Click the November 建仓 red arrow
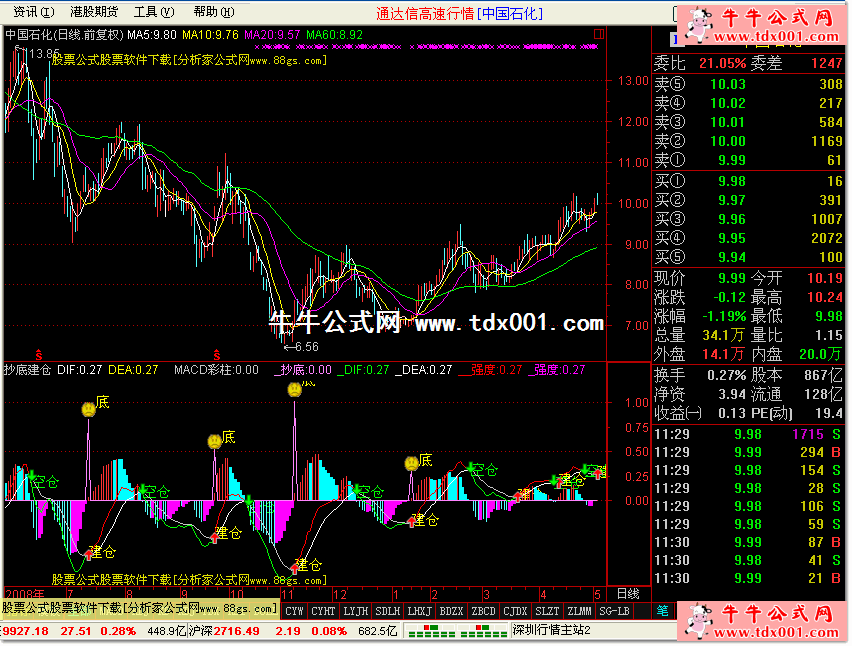 tap(295, 568)
